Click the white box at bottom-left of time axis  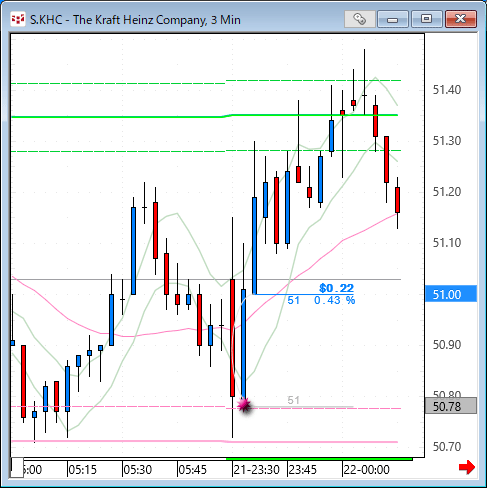pyautogui.click(x=17, y=468)
